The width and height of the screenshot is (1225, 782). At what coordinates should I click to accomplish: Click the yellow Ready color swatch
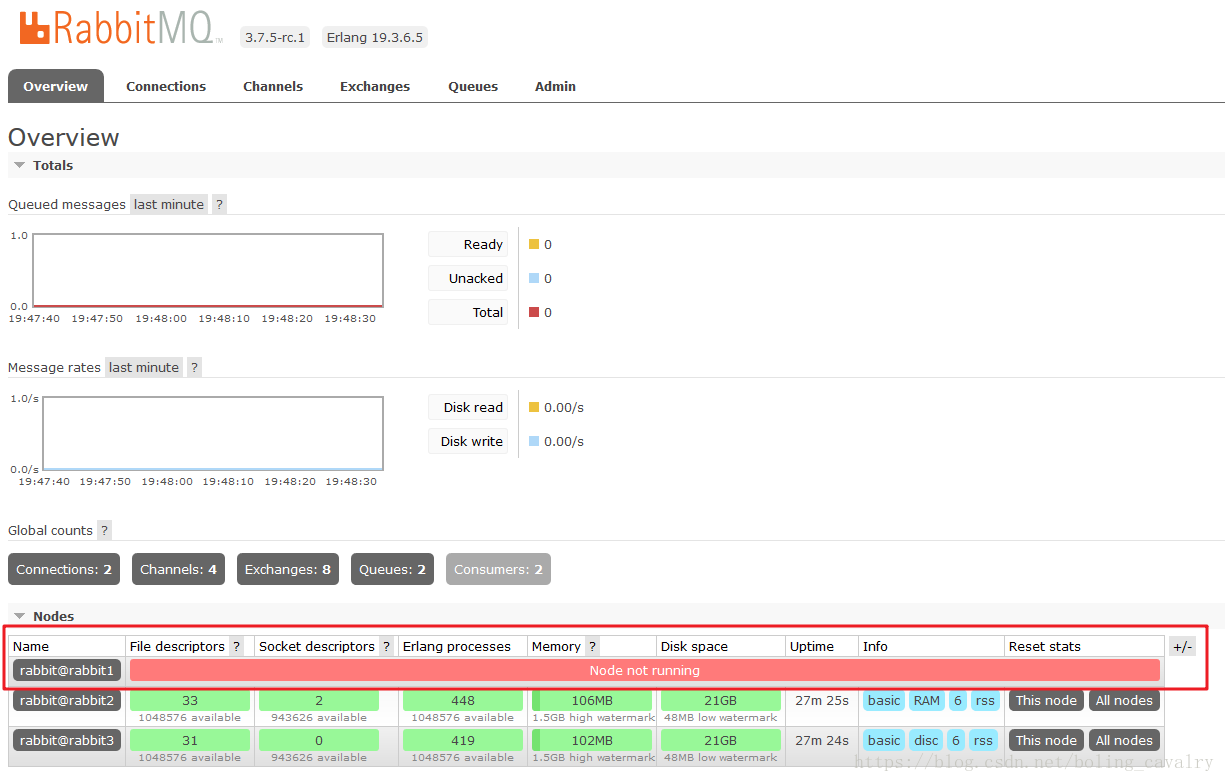(534, 244)
